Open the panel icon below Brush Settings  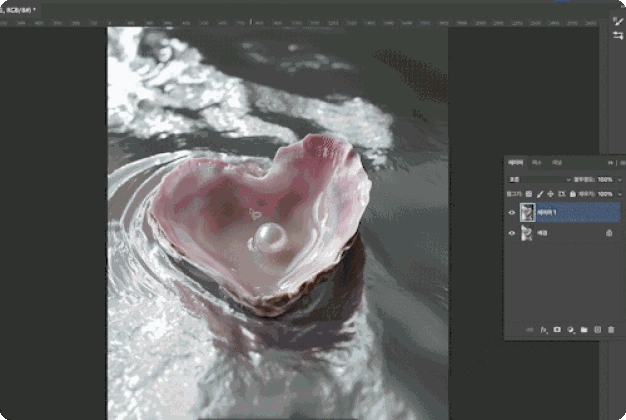[x=618, y=36]
